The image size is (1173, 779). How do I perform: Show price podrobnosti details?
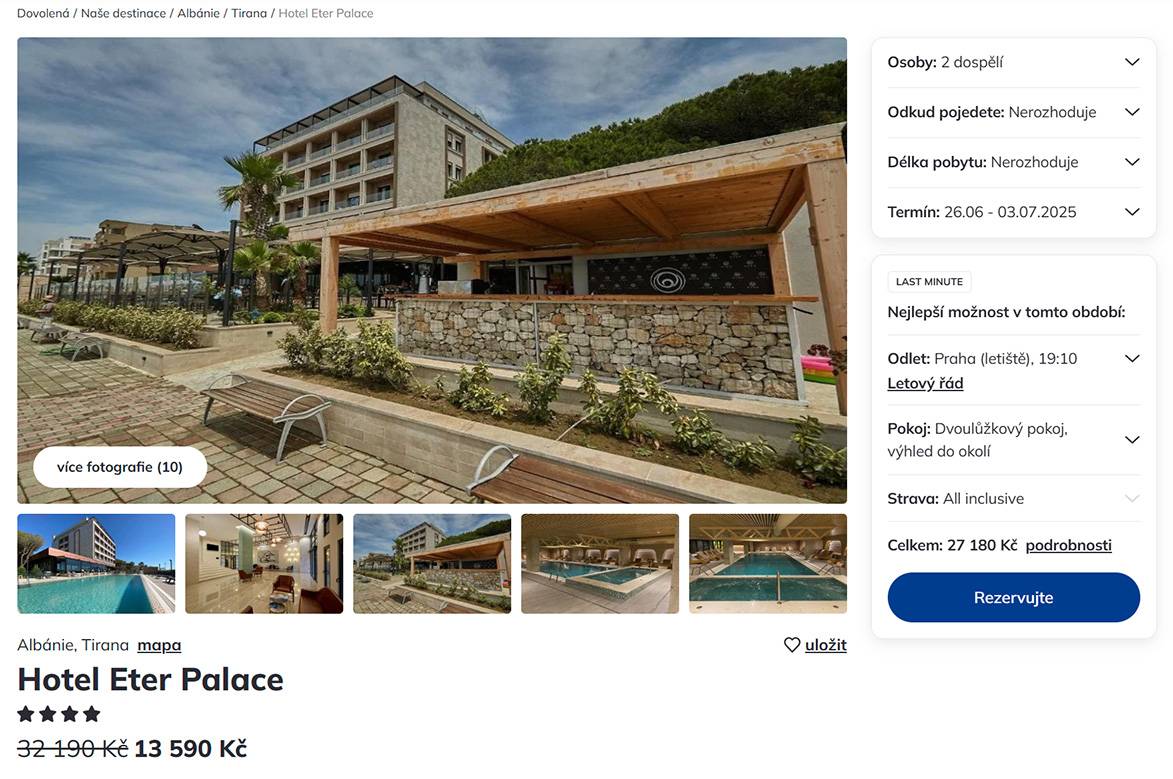(x=1068, y=545)
